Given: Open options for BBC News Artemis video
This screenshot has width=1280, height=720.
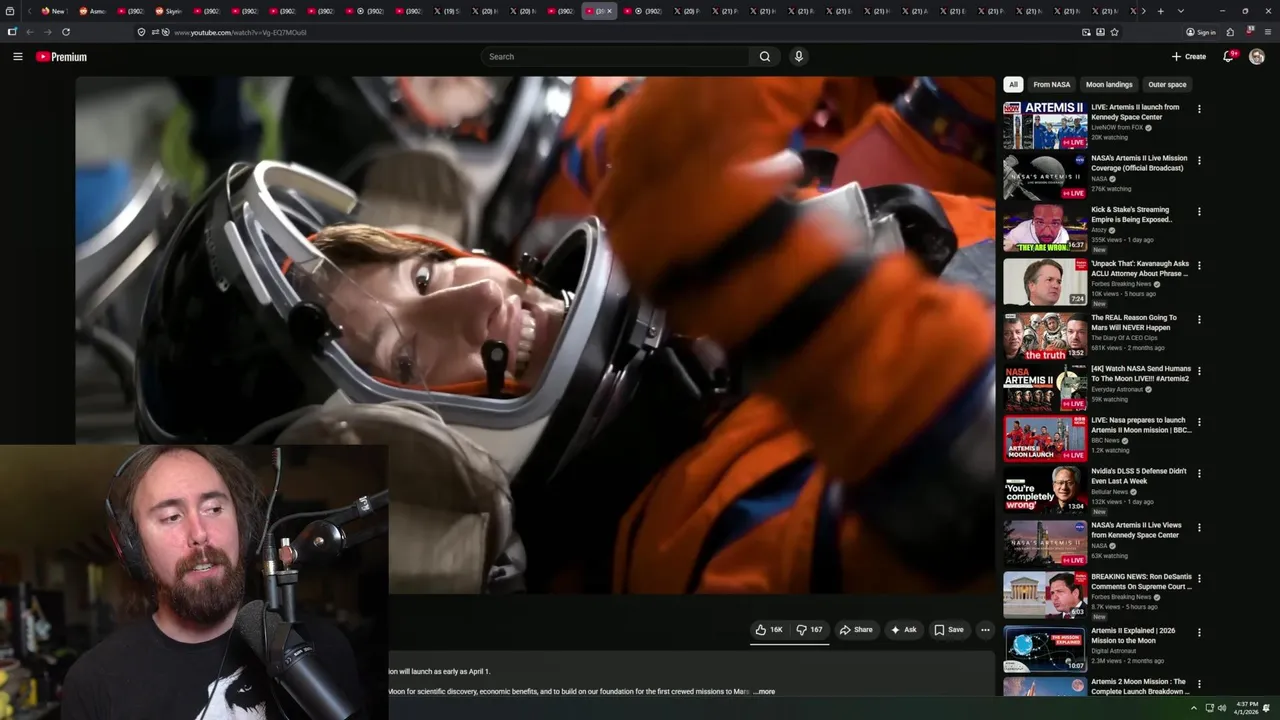Looking at the screenshot, I should [1199, 422].
